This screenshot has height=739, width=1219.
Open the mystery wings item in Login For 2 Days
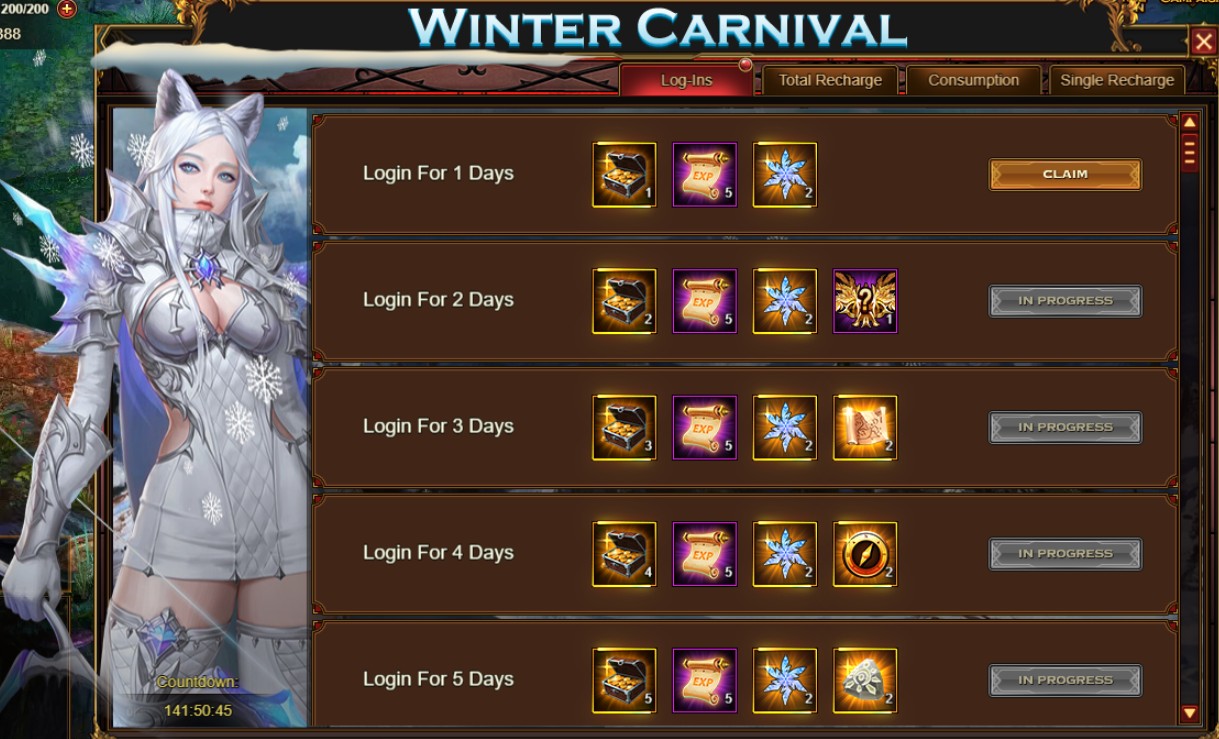(865, 301)
